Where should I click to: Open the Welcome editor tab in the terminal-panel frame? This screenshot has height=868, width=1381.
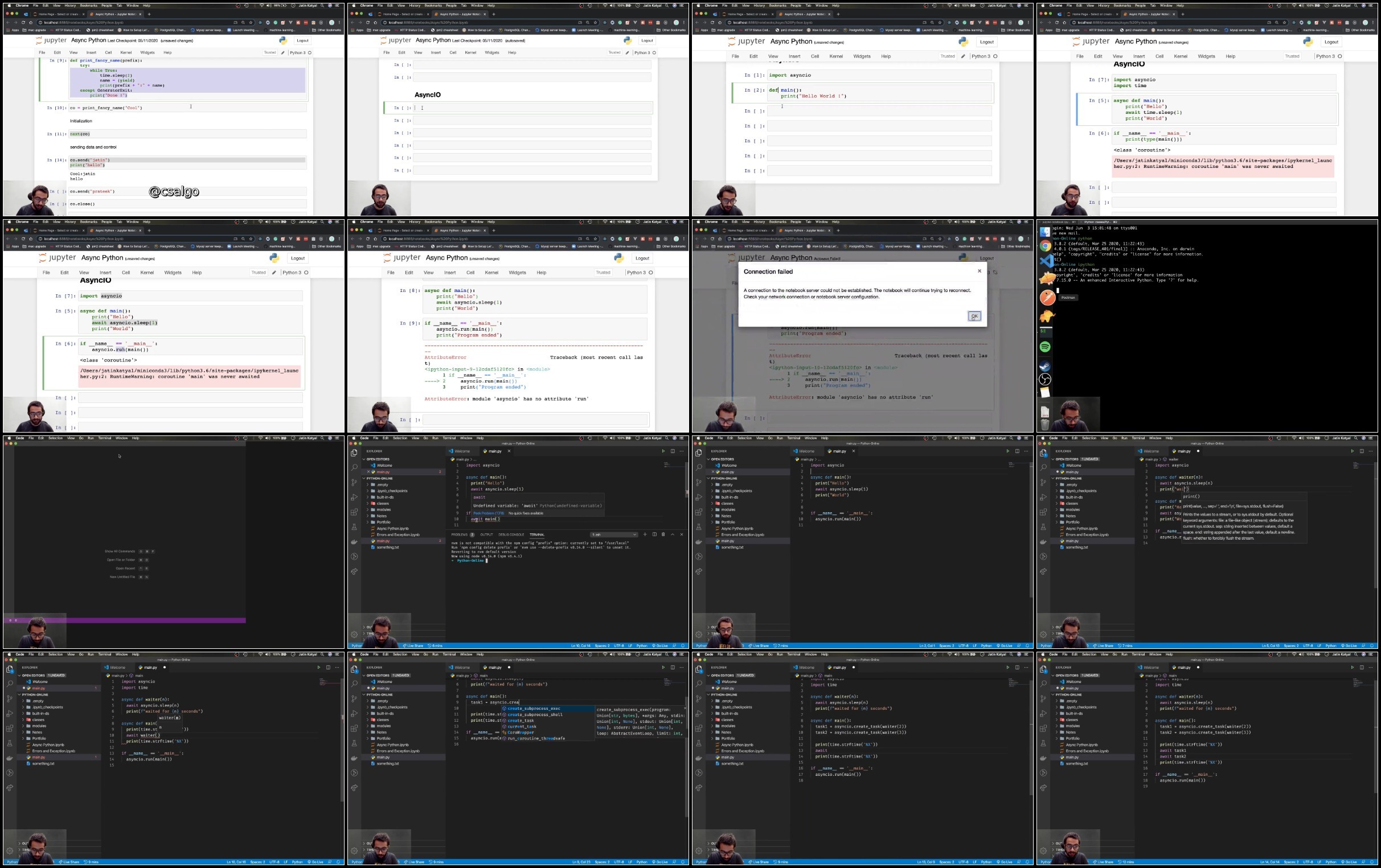[x=462, y=451]
